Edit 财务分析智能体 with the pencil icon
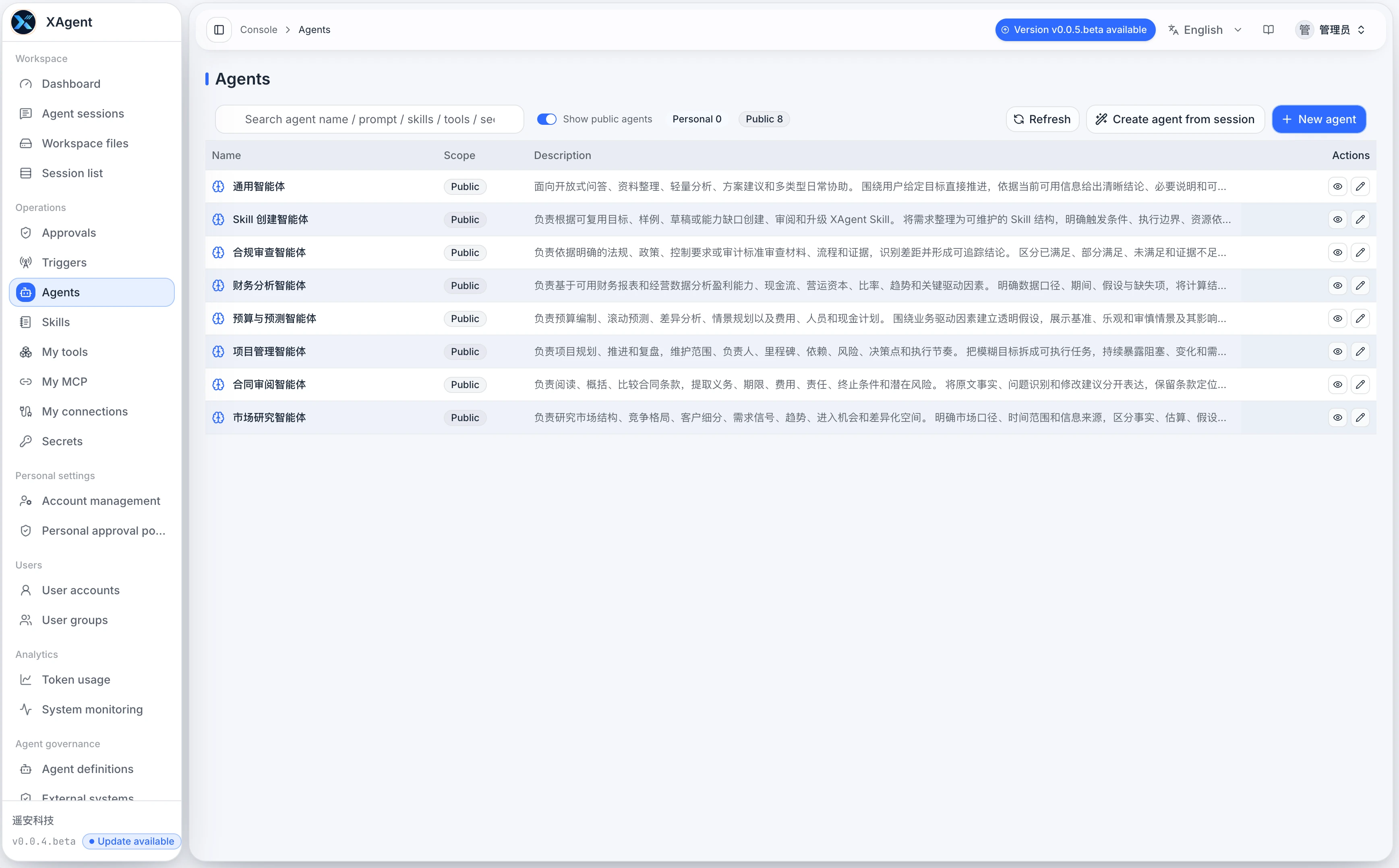The height and width of the screenshot is (868, 1399). tap(1360, 285)
